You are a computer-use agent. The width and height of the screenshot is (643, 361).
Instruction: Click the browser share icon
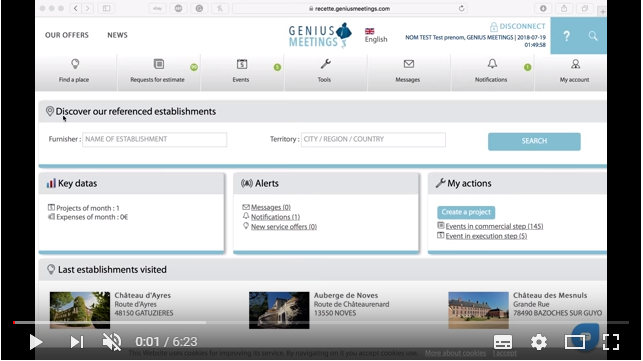564,8
